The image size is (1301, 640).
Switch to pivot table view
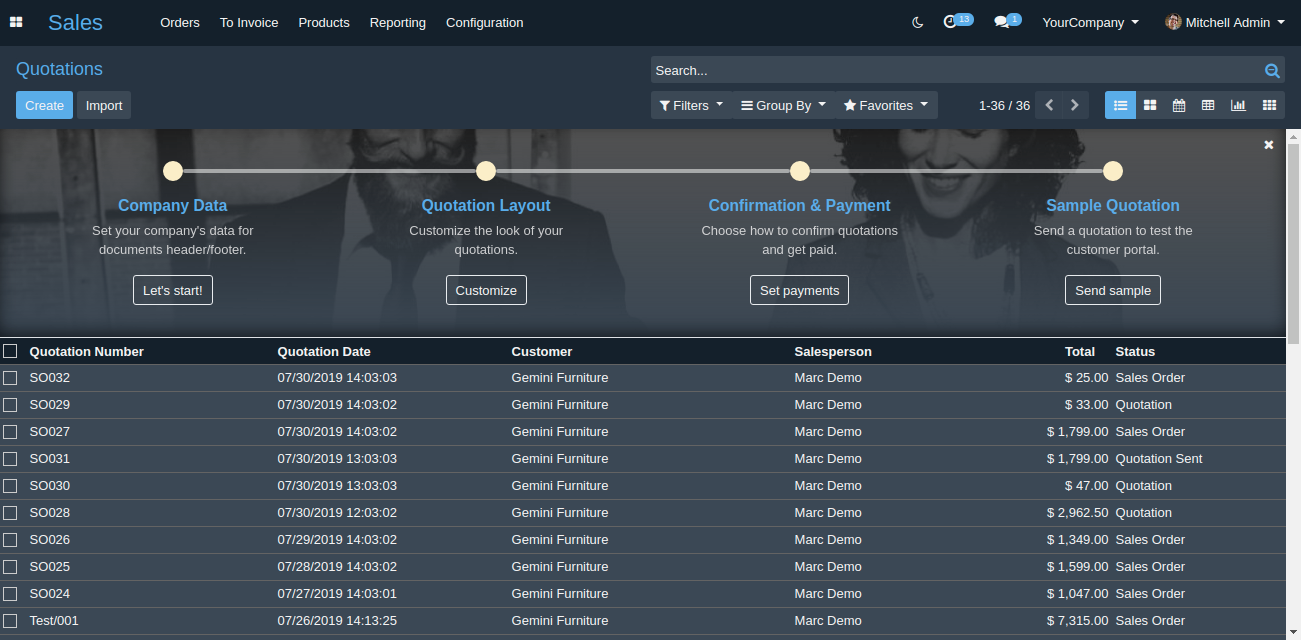coord(1208,105)
